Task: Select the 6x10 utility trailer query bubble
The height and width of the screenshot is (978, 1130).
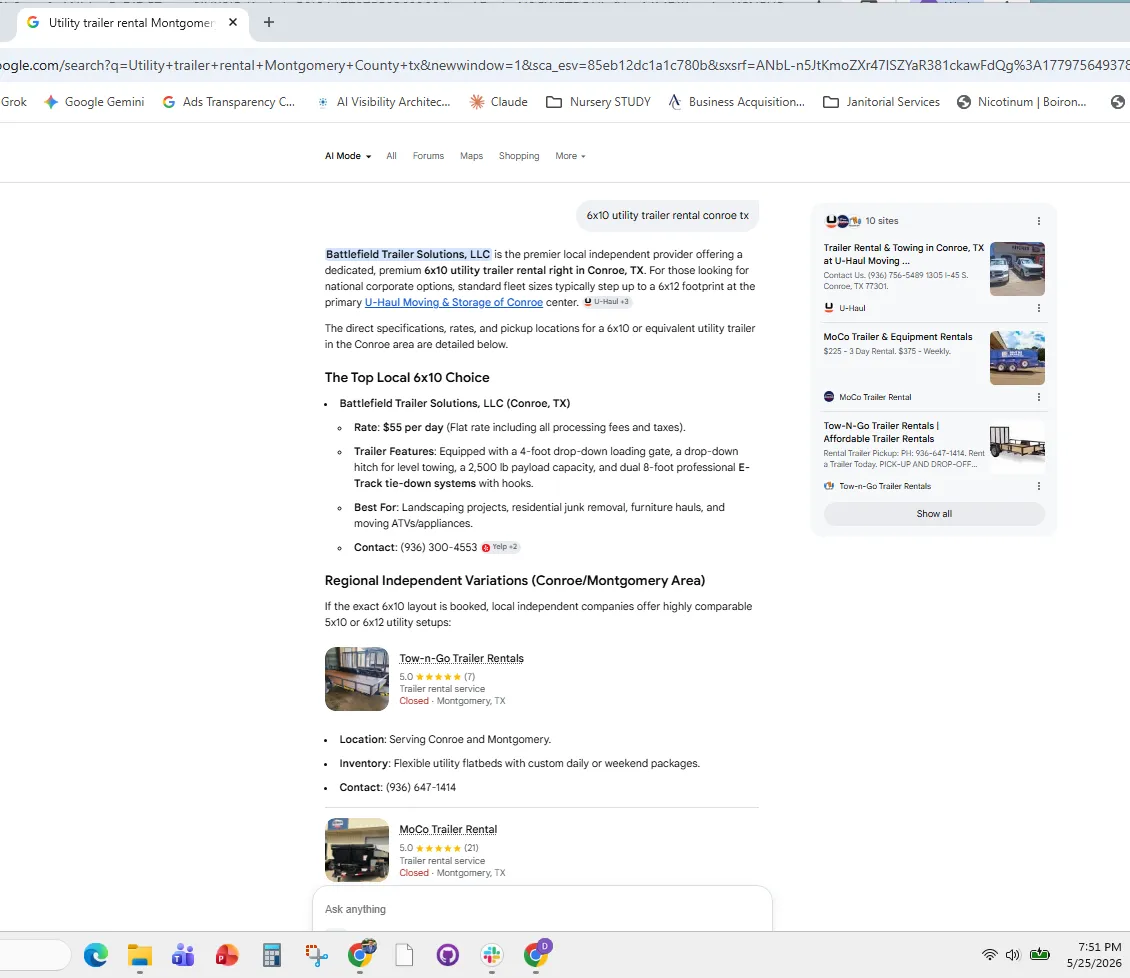Action: pos(667,215)
